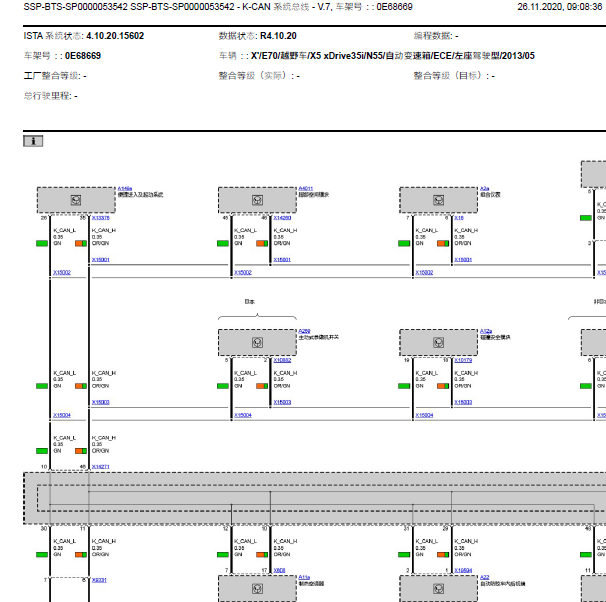The image size is (606, 602).
Task: Open the A22 component link
Action: click(x=485, y=577)
